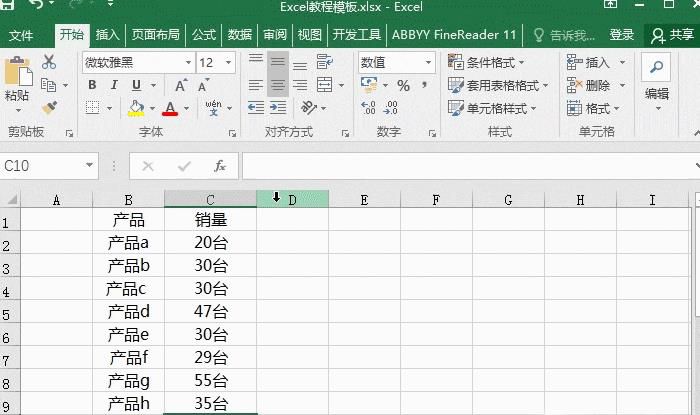Center text horizontally
The height and width of the screenshot is (415, 700).
[278, 85]
